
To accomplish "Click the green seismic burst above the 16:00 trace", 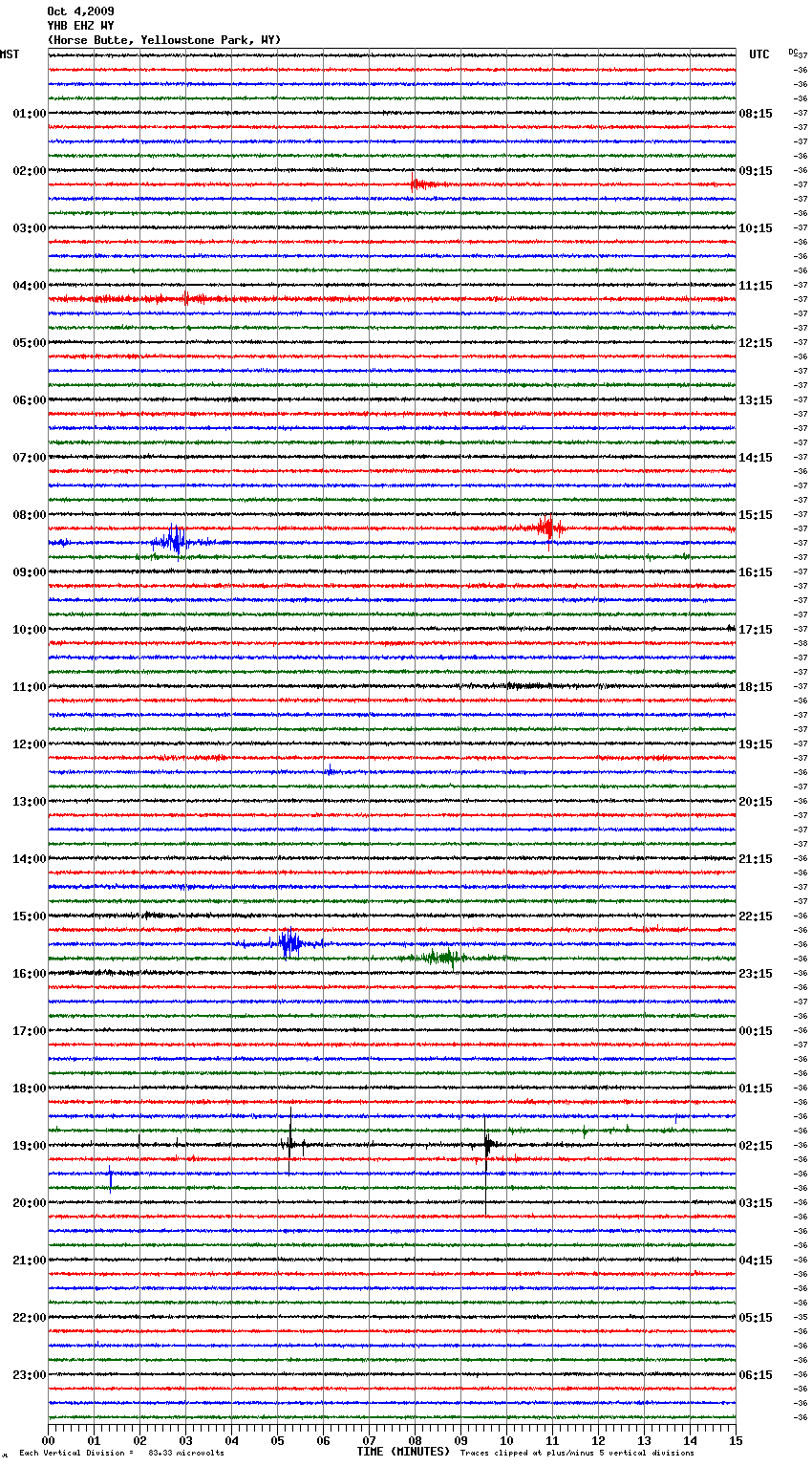I will tap(442, 957).
